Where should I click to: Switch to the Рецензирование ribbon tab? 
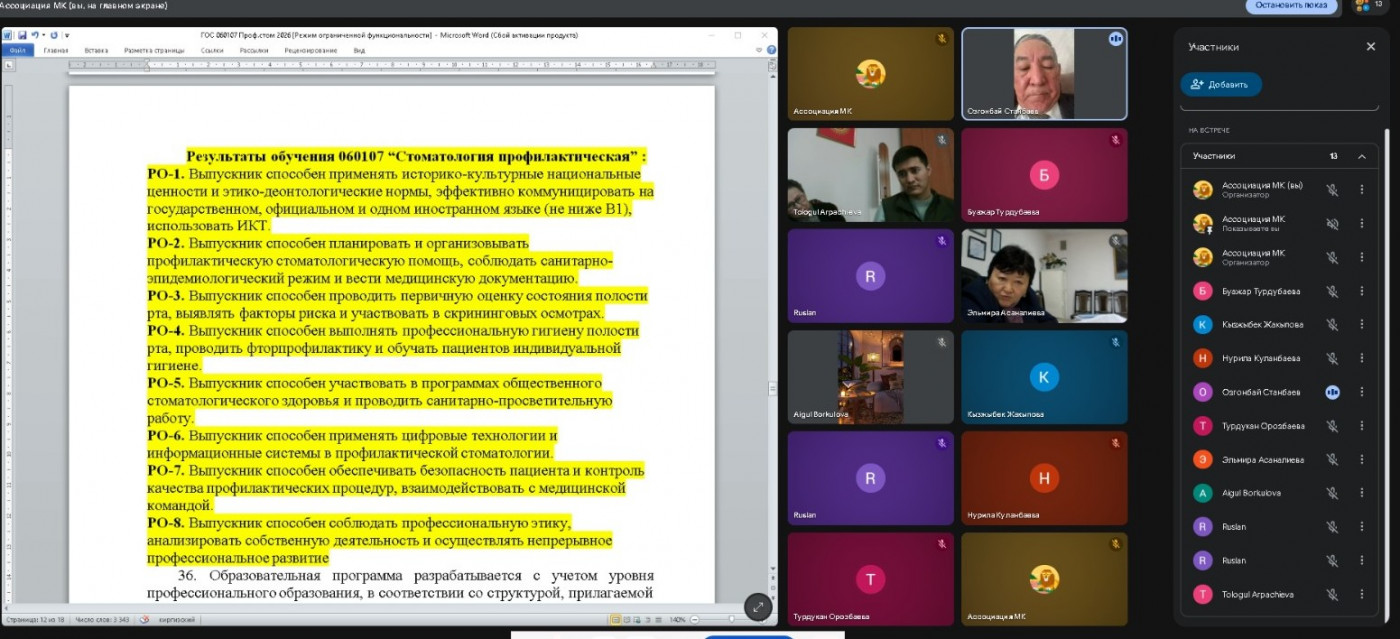310,50
